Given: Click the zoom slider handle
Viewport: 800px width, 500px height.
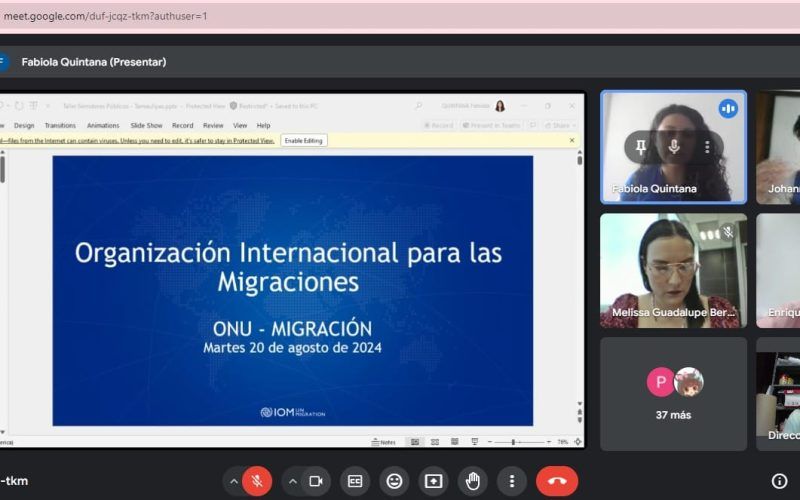Looking at the screenshot, I should [x=513, y=442].
